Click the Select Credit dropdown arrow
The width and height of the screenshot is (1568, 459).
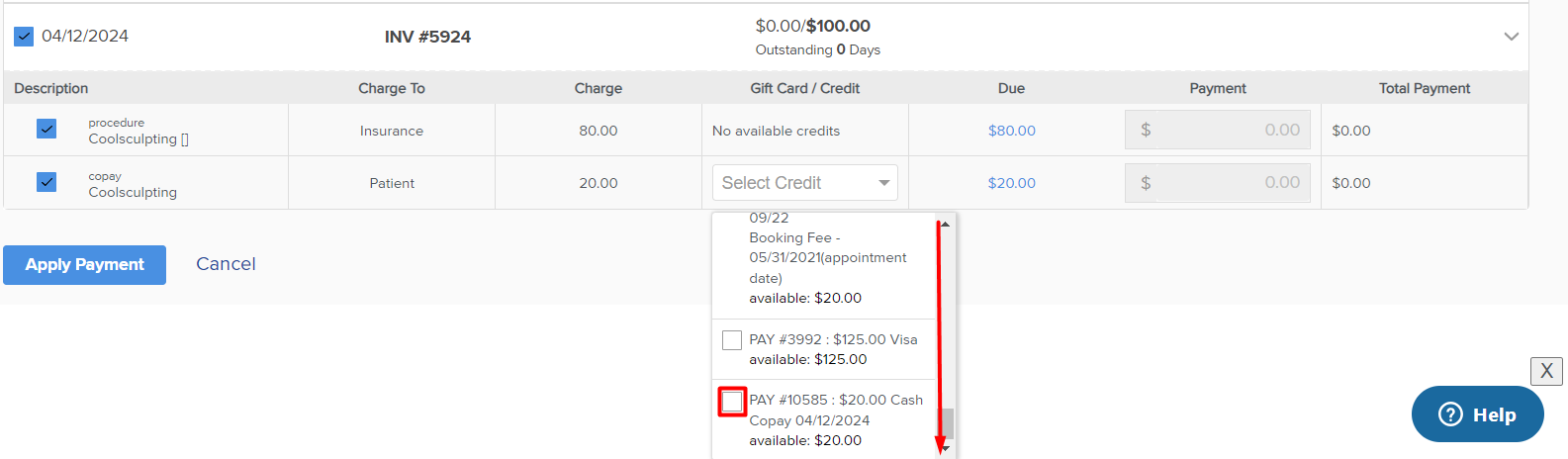883,183
